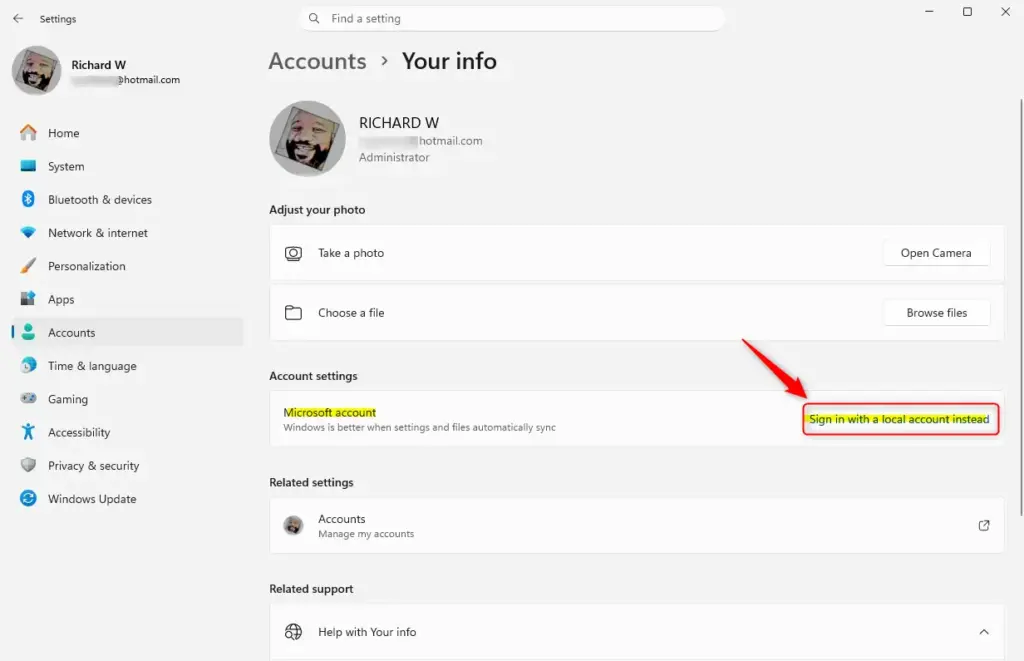The image size is (1024, 661).
Task: Click the Privacy shield icon
Action: click(28, 465)
